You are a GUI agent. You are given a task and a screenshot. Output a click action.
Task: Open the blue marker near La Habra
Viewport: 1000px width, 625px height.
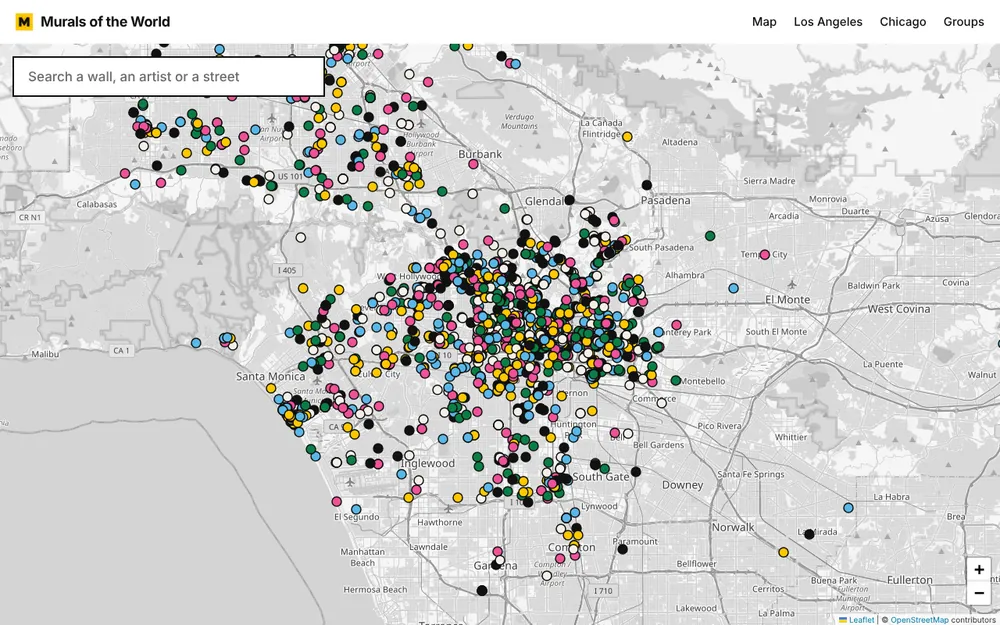tap(848, 508)
